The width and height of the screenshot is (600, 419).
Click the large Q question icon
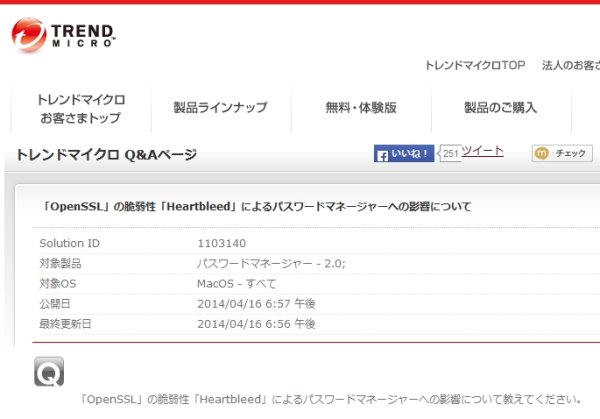coord(49,372)
